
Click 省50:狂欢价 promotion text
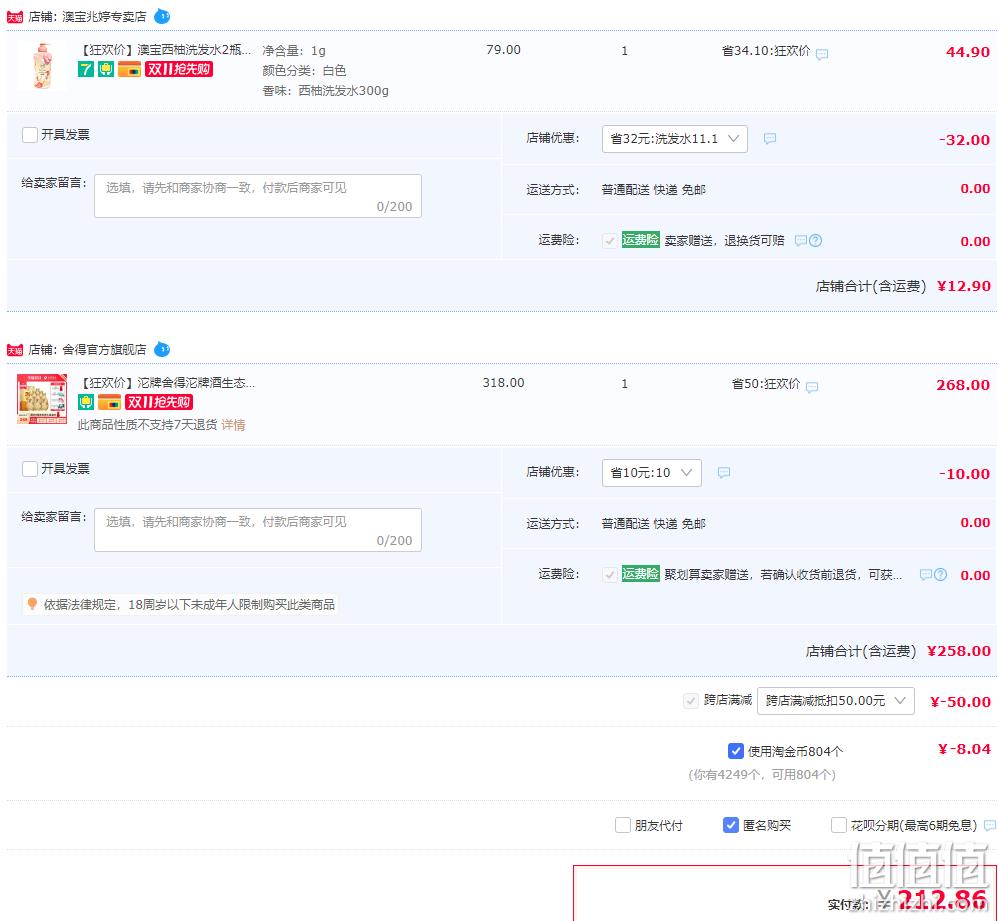point(766,384)
